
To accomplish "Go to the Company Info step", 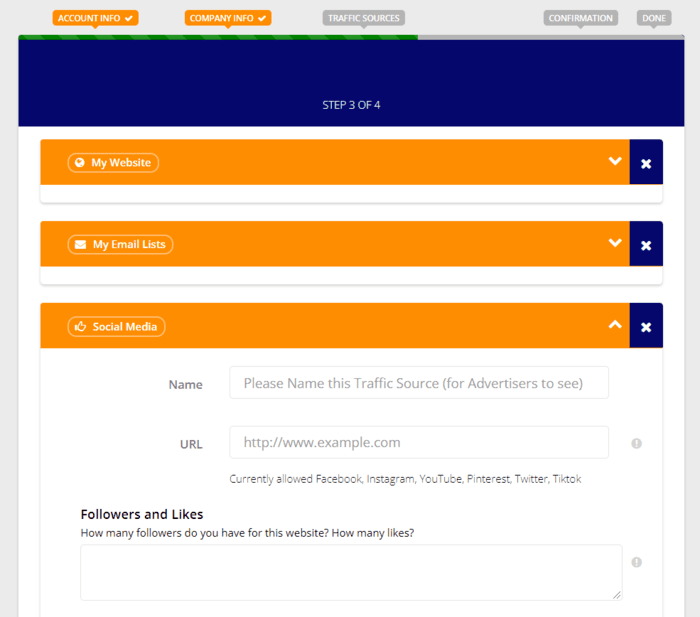I will (x=228, y=18).
